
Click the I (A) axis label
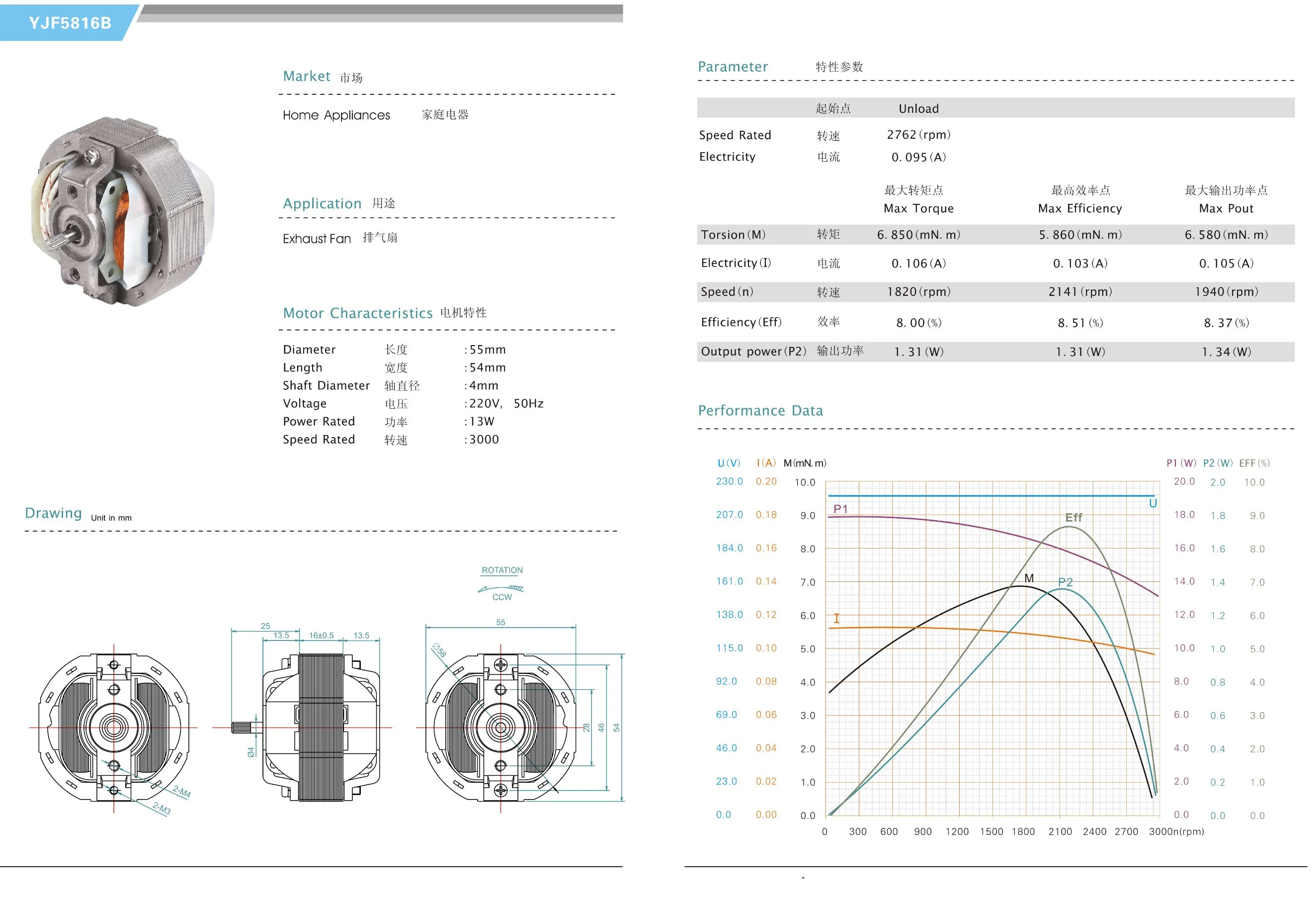click(x=765, y=463)
